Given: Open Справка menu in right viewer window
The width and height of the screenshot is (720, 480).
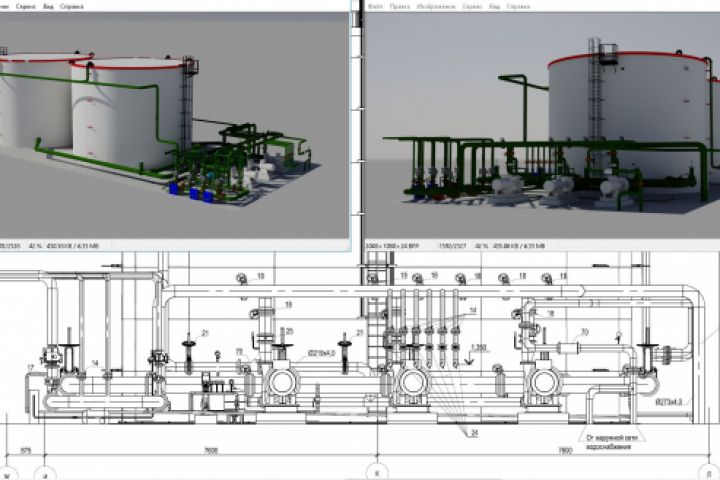Looking at the screenshot, I should coord(518,6).
